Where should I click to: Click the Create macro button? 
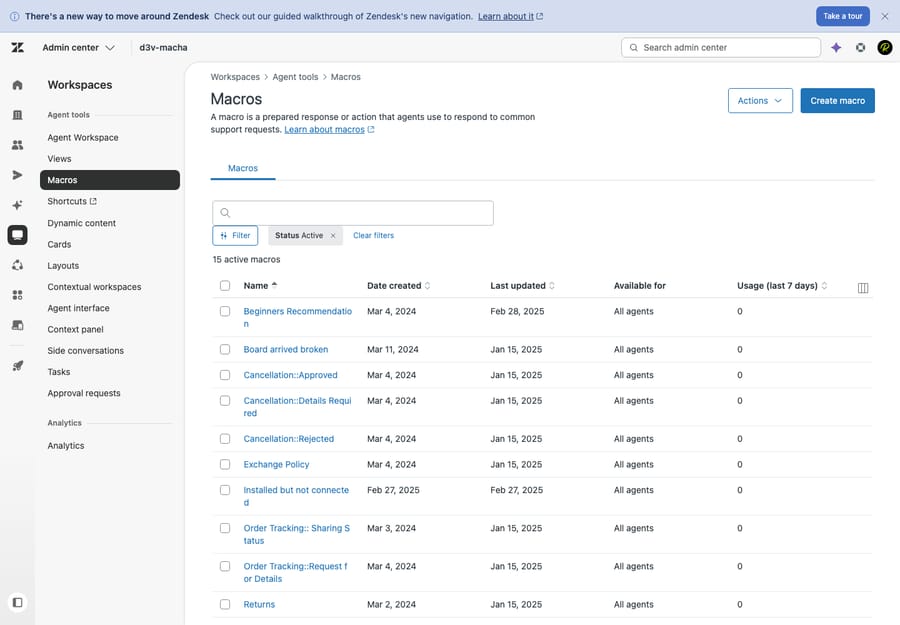[837, 100]
